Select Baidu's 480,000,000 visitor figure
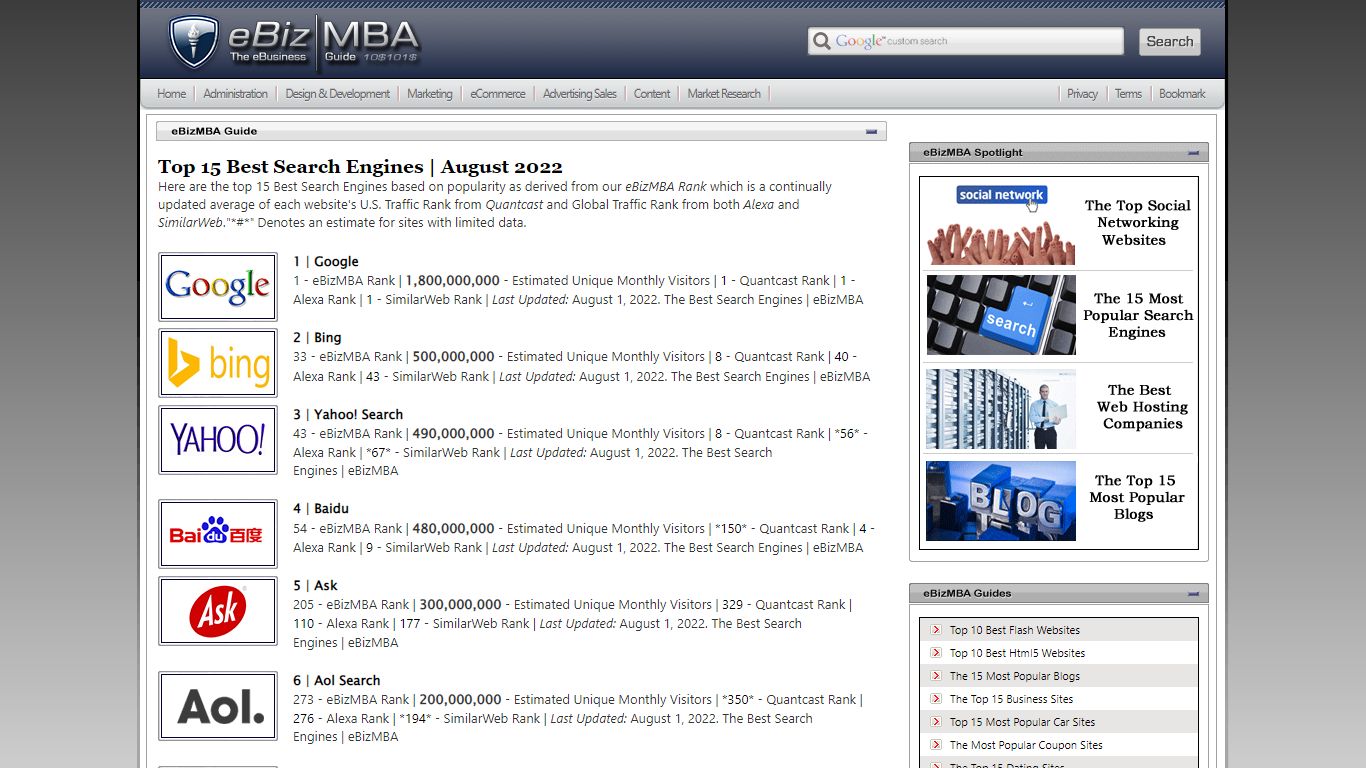 point(453,529)
